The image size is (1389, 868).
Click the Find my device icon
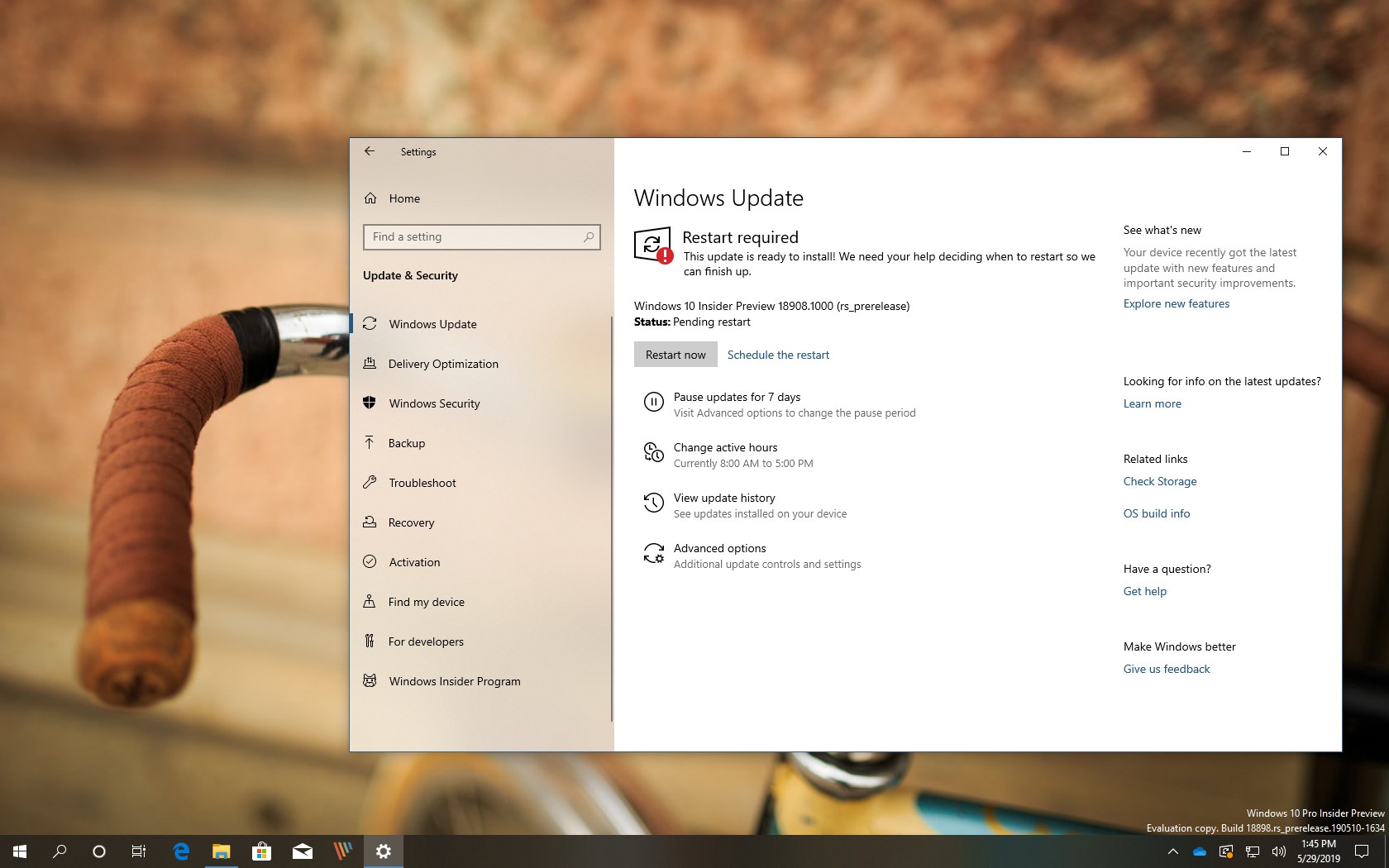click(x=370, y=602)
